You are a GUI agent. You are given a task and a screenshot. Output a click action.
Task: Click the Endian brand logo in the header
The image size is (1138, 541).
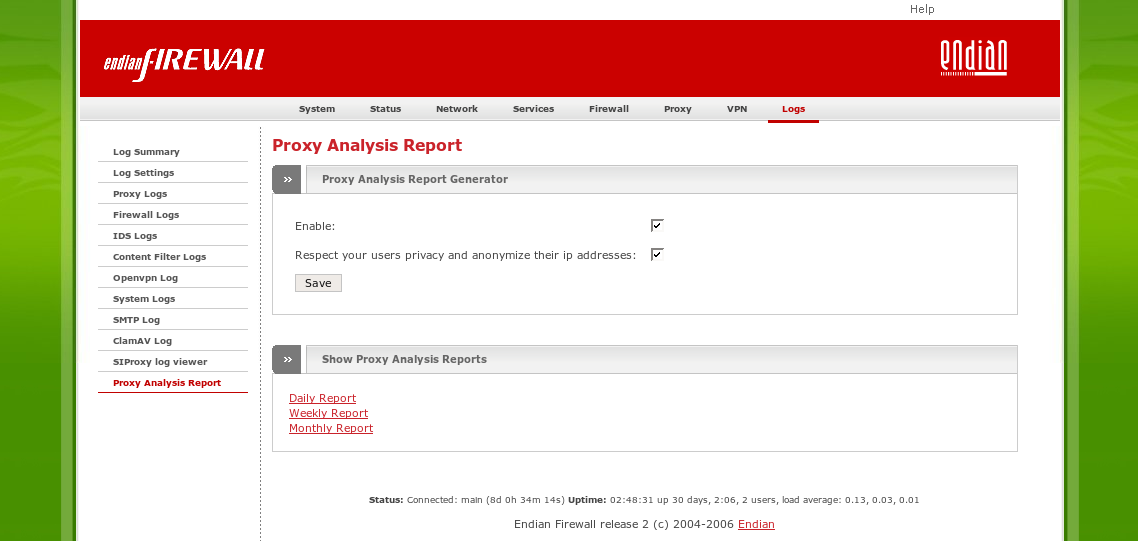[x=973, y=58]
